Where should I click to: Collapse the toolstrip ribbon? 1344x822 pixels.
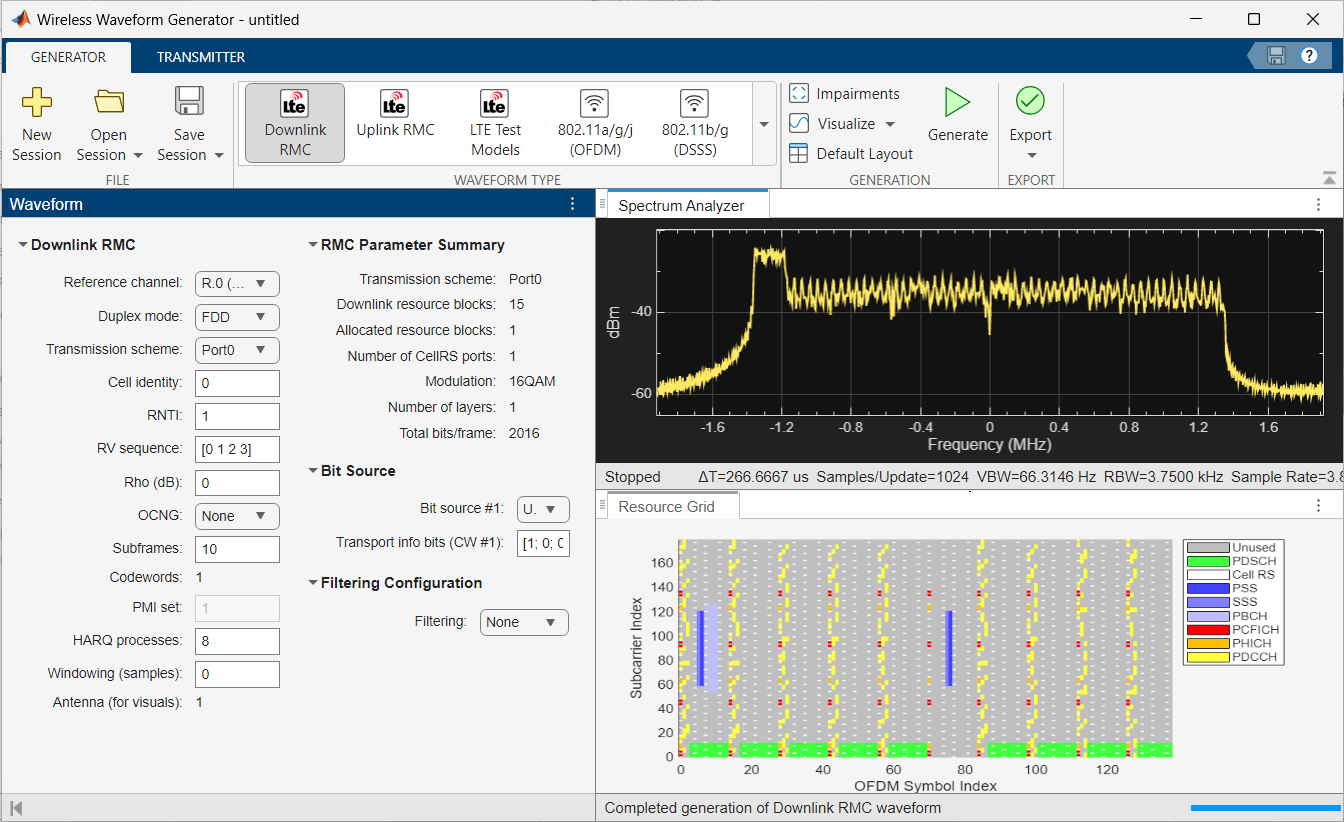click(1329, 178)
